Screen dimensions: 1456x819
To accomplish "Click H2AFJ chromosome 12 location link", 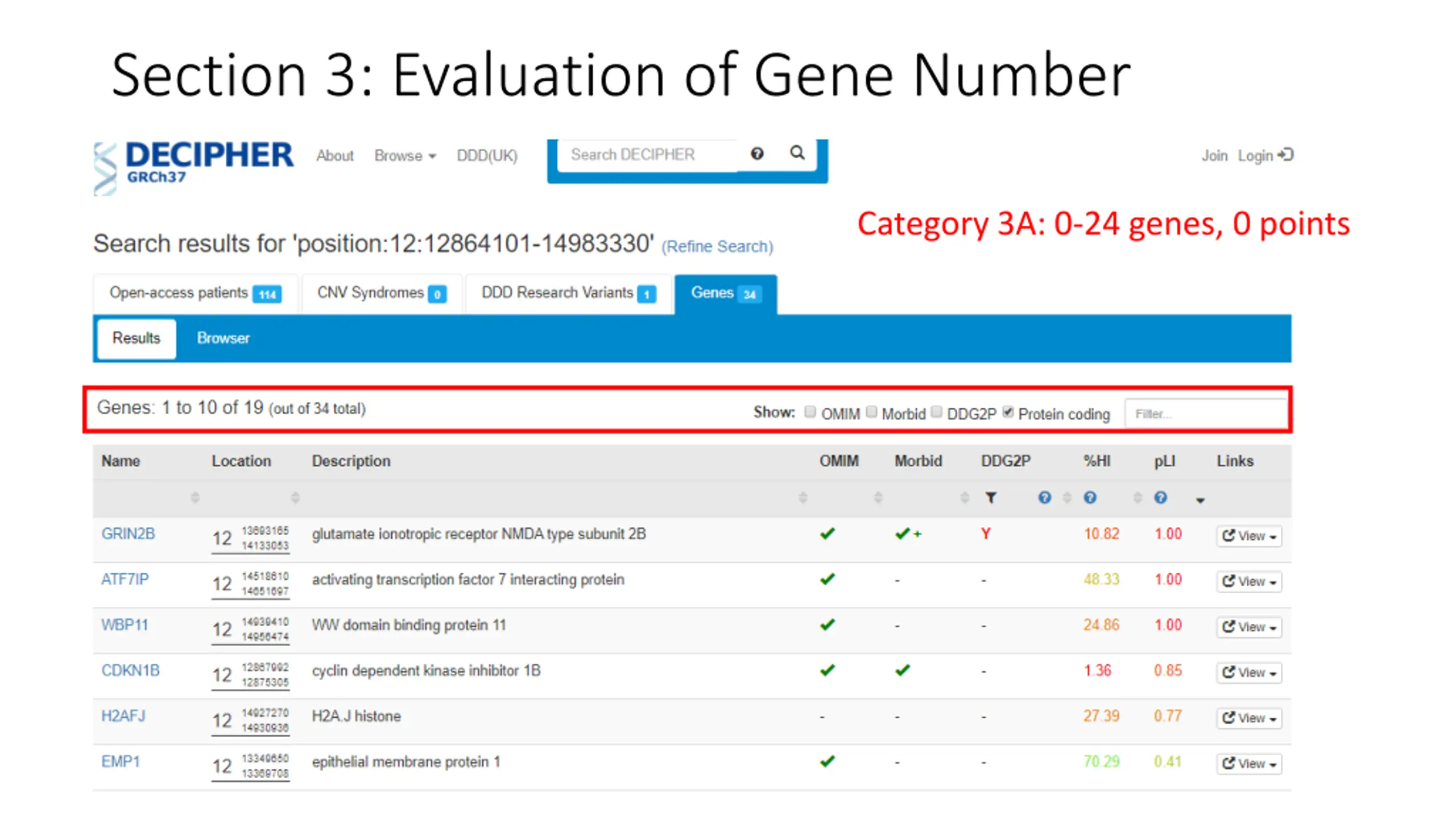I will 250,720.
